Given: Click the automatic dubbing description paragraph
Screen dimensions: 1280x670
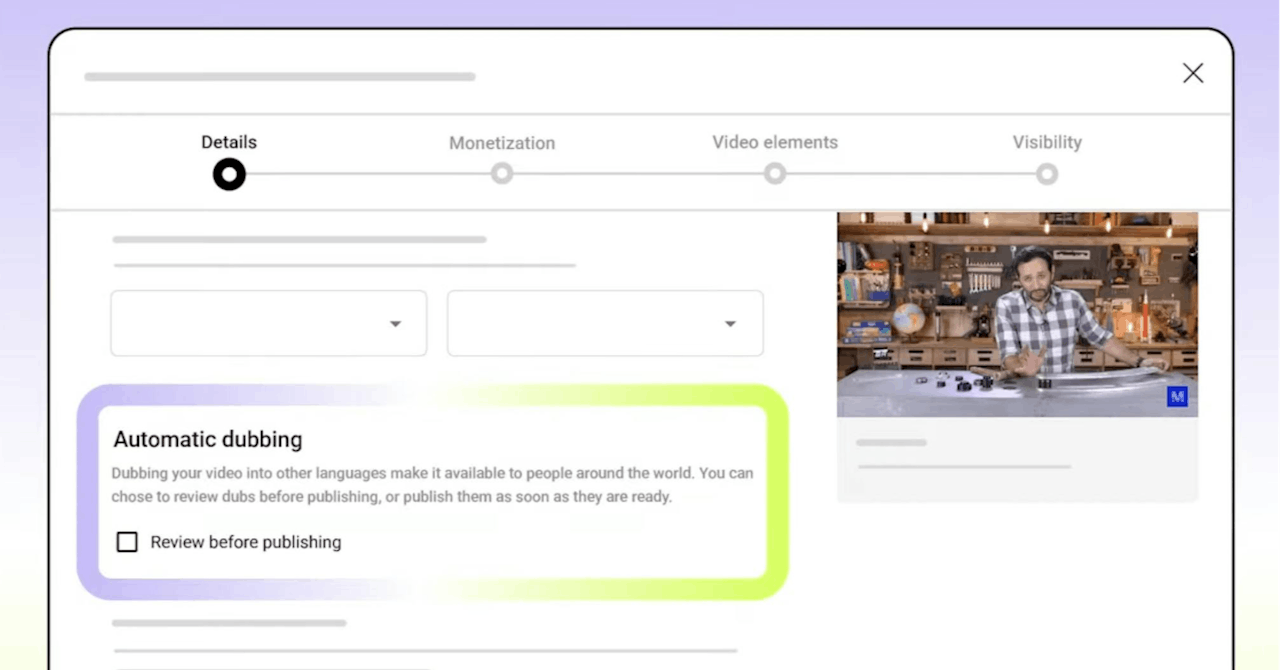Looking at the screenshot, I should point(432,485).
